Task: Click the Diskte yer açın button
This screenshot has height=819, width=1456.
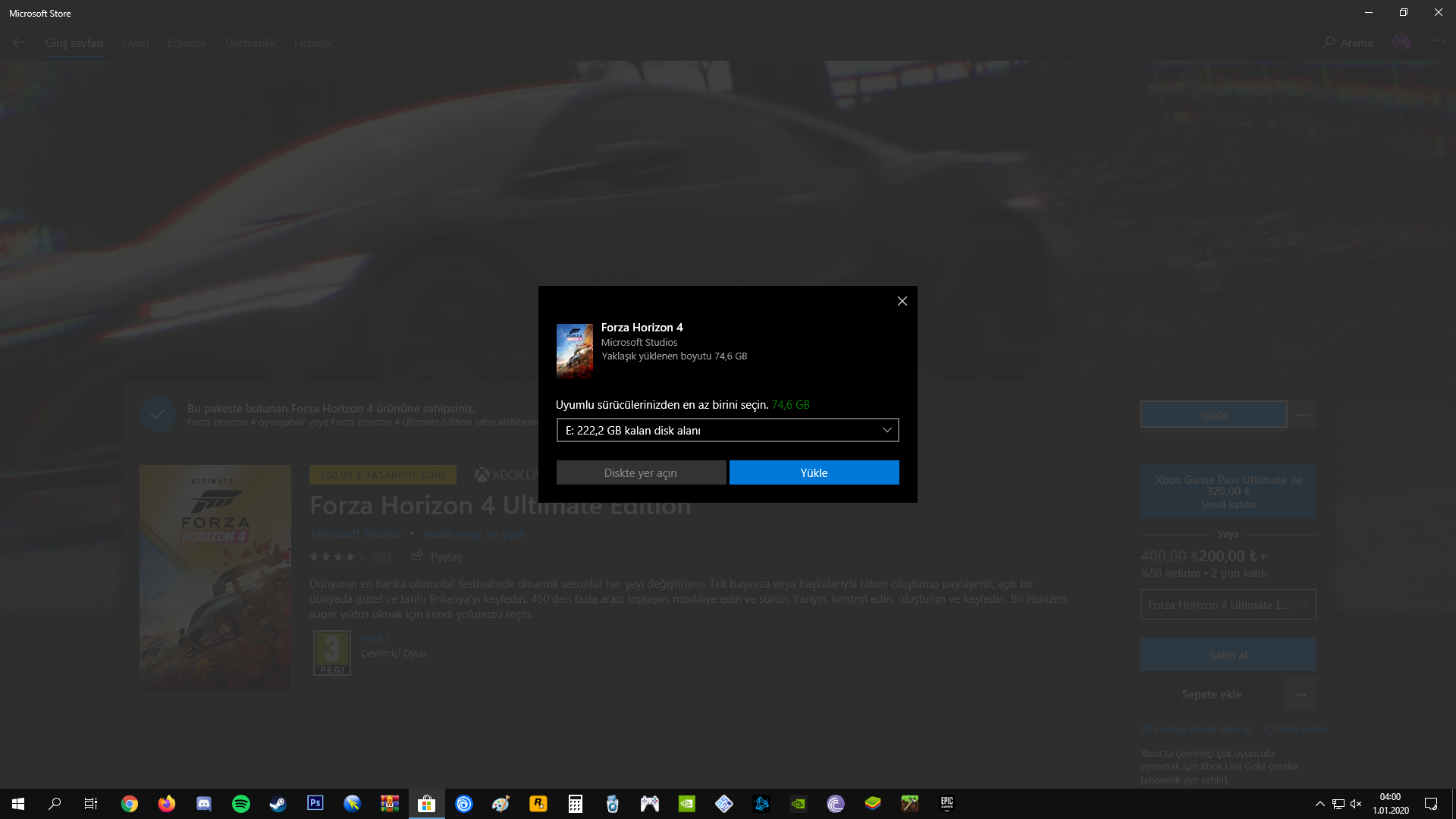Action: [x=641, y=472]
